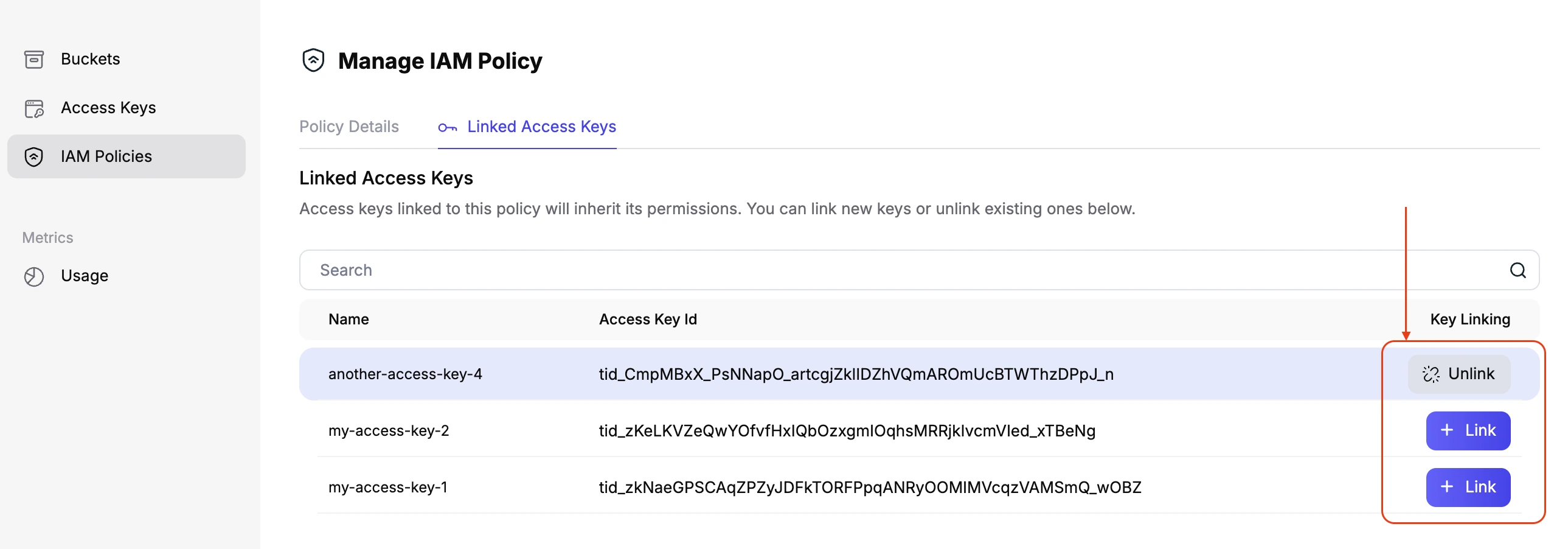Click the Usage pie chart icon
The width and height of the screenshot is (1568, 549).
(x=34, y=276)
